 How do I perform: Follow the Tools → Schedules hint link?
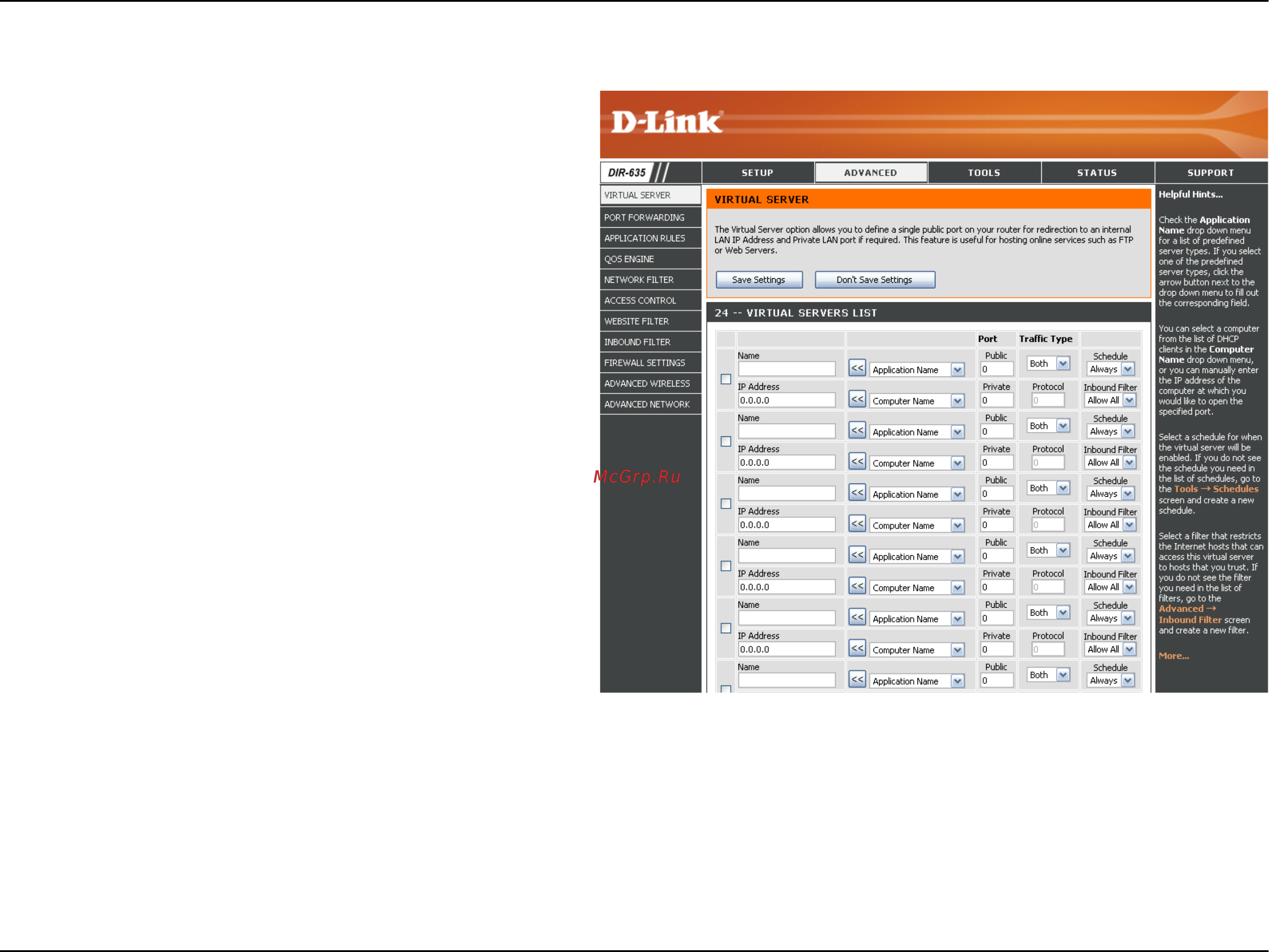pos(1216,489)
